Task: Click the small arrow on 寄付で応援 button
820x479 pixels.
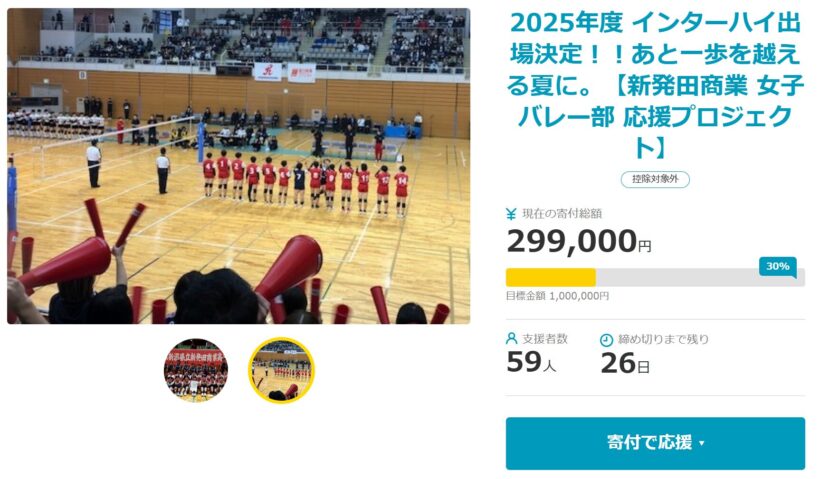Action: coord(702,443)
